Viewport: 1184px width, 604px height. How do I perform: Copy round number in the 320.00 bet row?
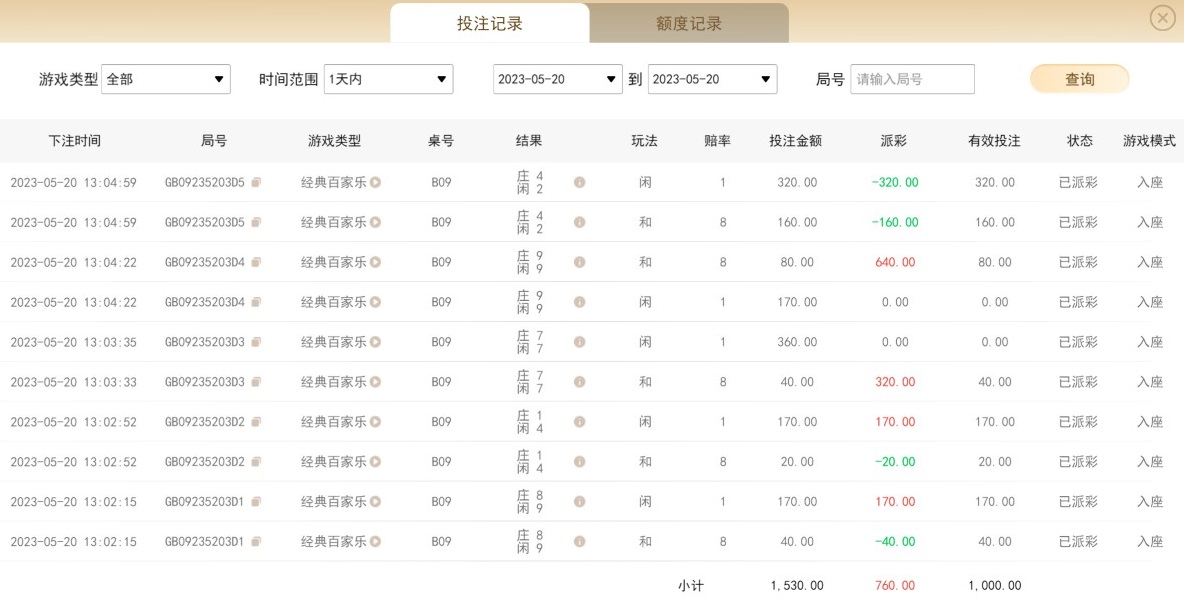pyautogui.click(x=256, y=183)
